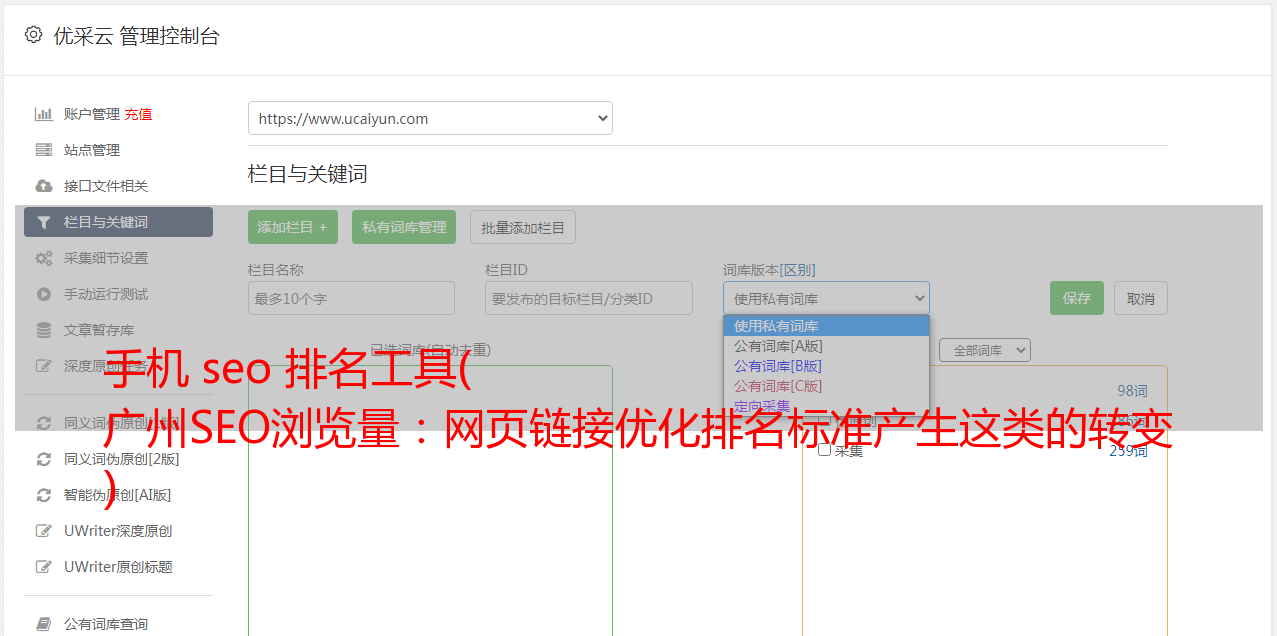Click the gears icon for 采集细节设置

click(x=43, y=258)
